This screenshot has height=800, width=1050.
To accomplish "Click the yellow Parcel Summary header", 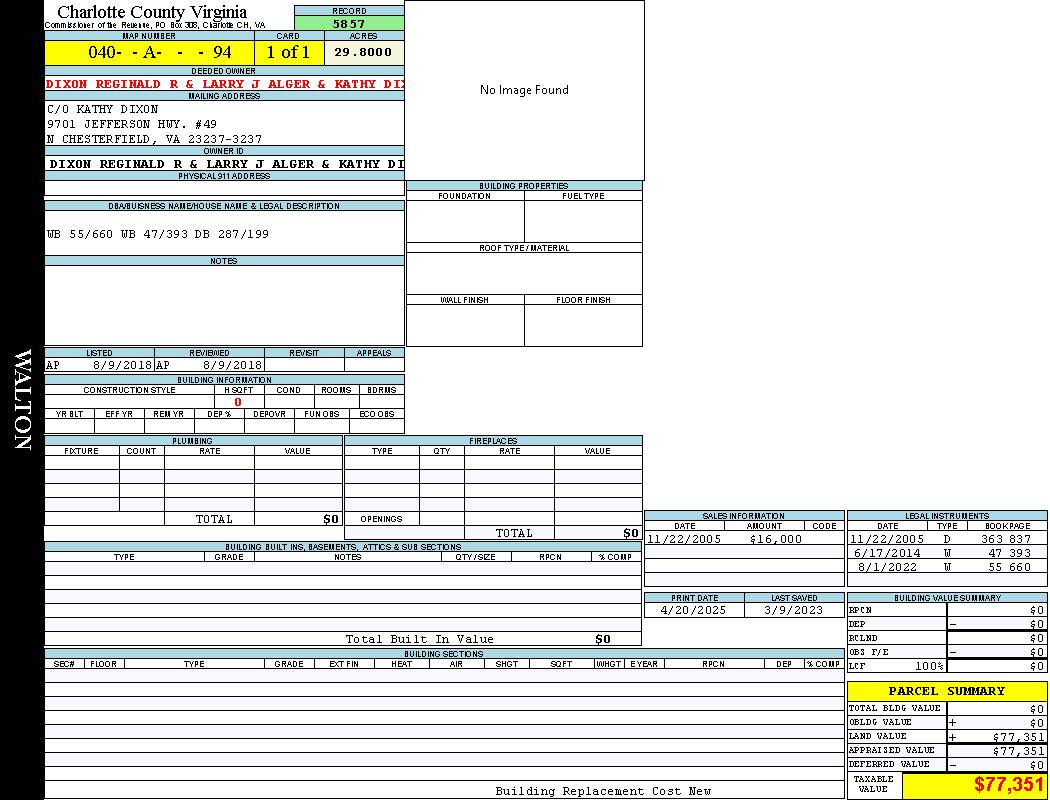I will [946, 691].
